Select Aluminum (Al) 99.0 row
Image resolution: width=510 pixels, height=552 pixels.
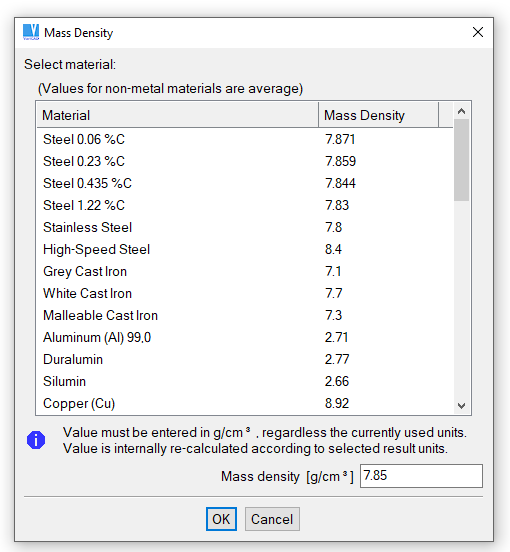245,338
